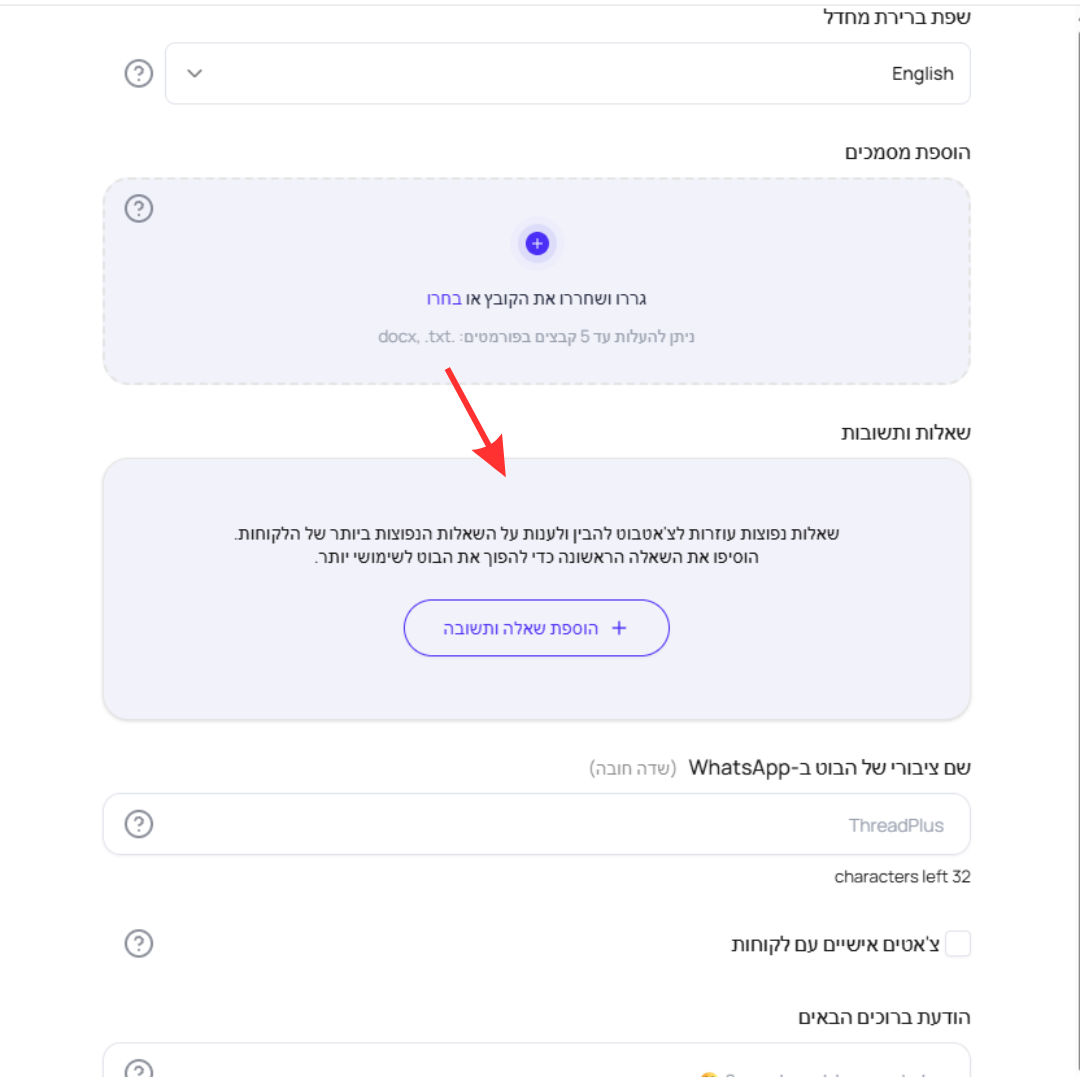This screenshot has height=1080, width=1080.
Task: Open the English language combo box
Action: click(568, 73)
